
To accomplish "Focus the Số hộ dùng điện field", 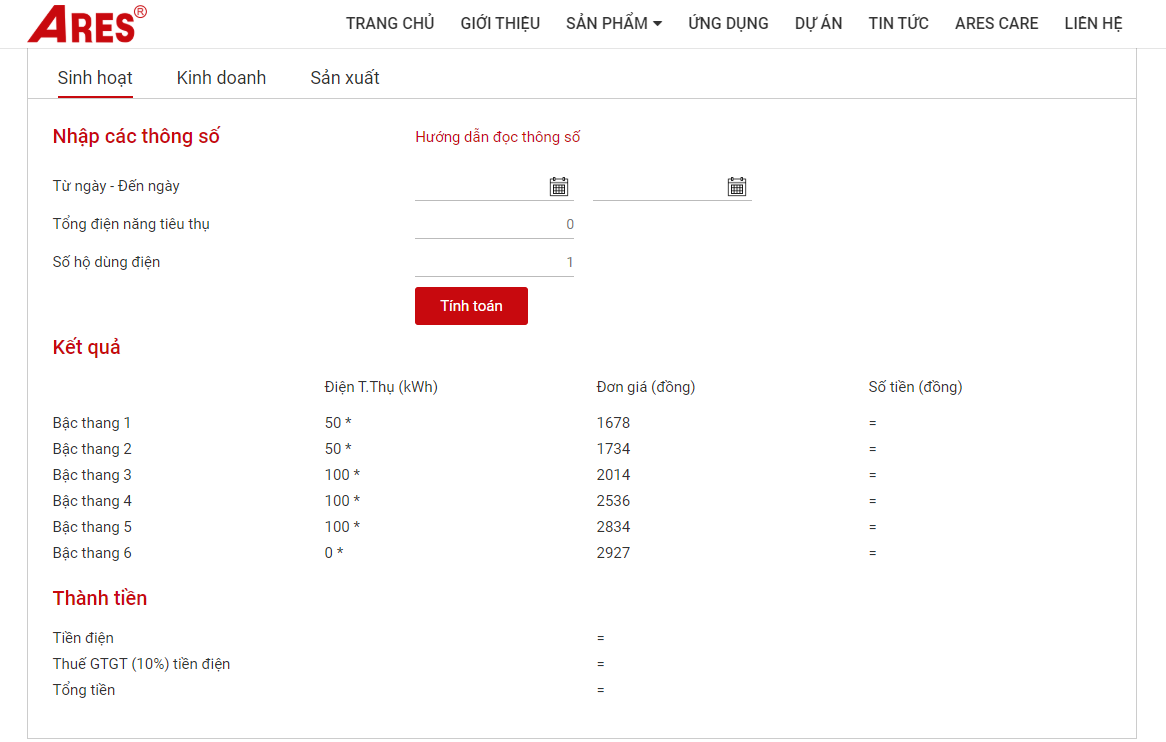I will point(494,263).
